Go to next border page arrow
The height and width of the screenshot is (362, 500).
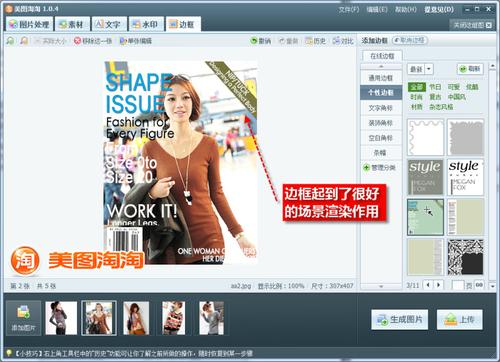coord(439,285)
